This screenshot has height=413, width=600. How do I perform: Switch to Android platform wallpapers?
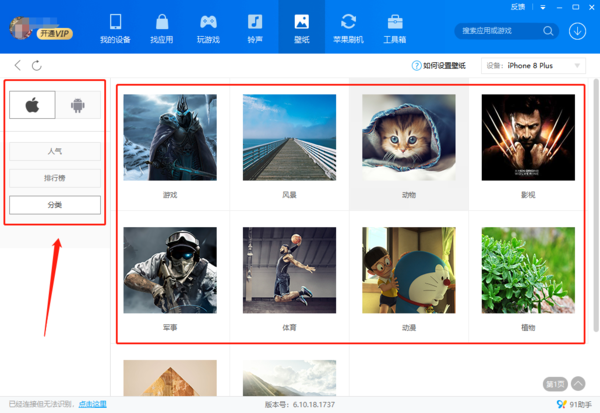78,105
